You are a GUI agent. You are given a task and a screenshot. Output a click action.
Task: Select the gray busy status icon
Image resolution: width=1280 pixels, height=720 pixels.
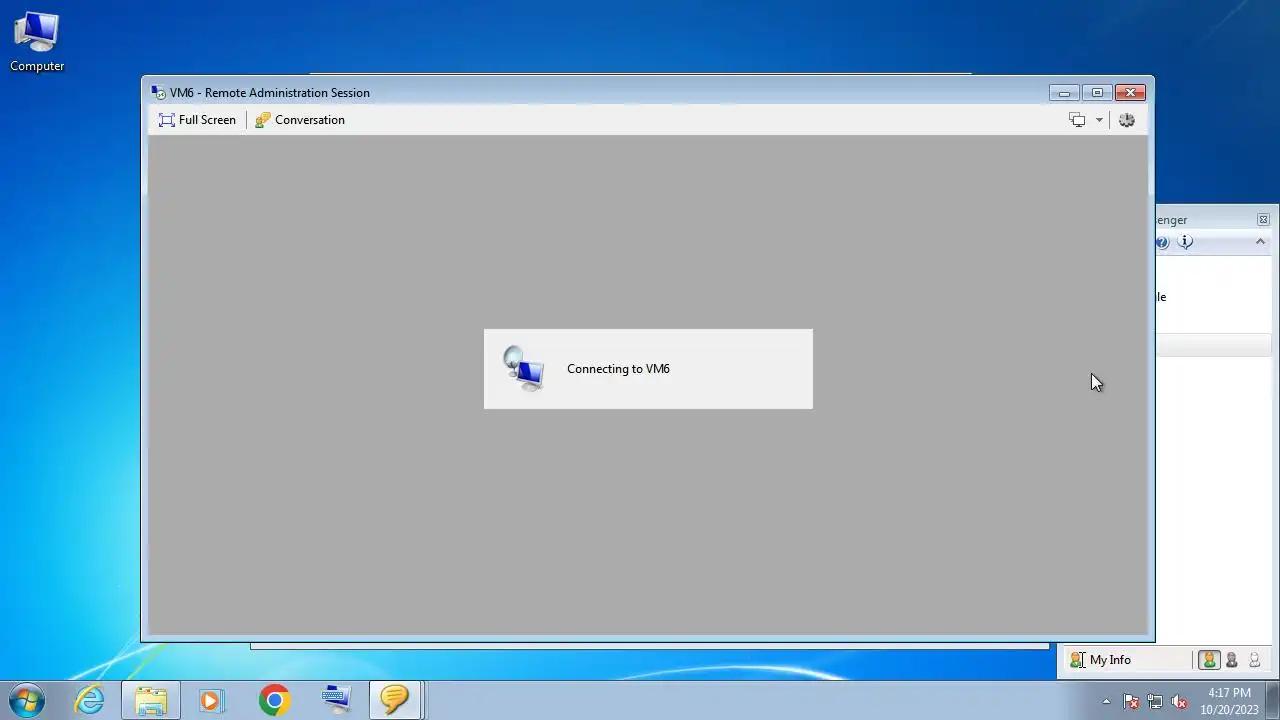tap(1232, 660)
